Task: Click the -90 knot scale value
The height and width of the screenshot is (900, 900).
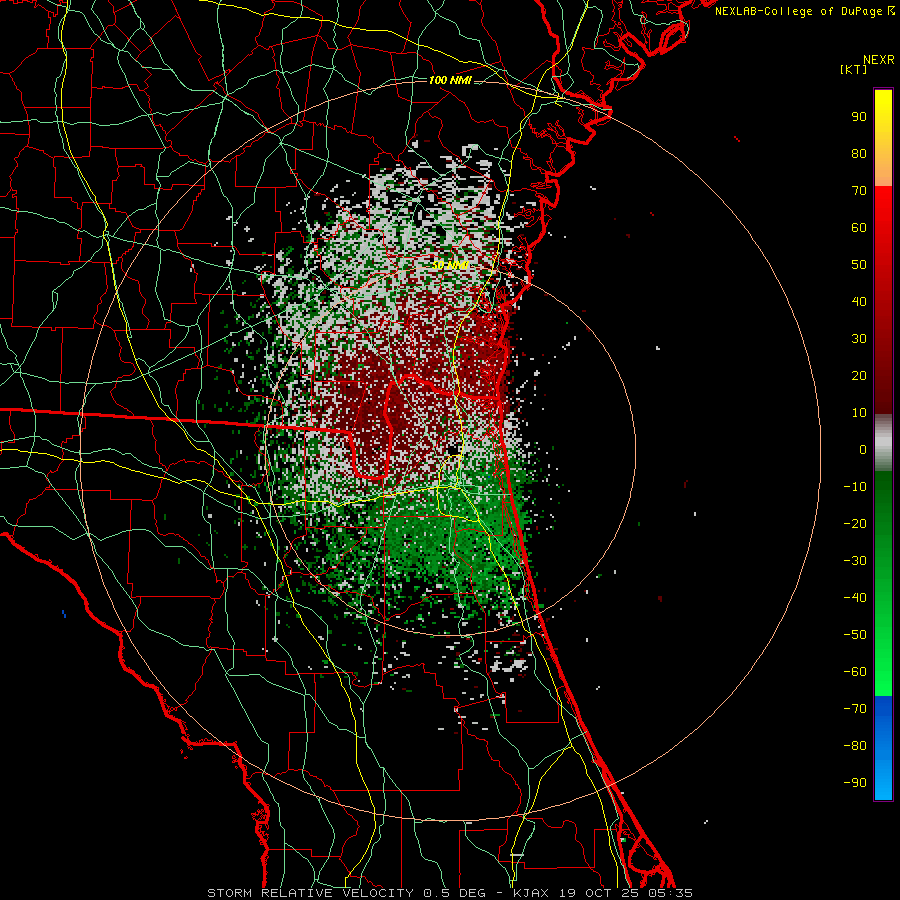Action: (x=855, y=783)
